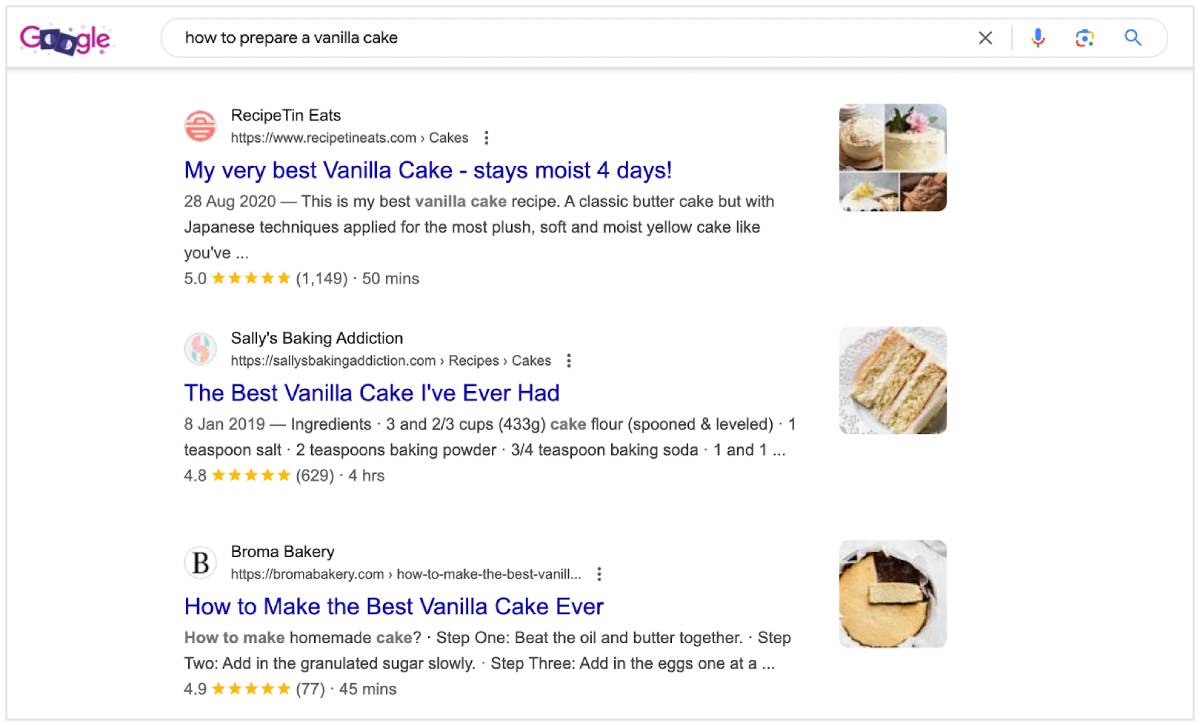Click the sallysbakingaddiction.com breadcrumb URL
Screen dimensions: 1200x726
(x=390, y=361)
